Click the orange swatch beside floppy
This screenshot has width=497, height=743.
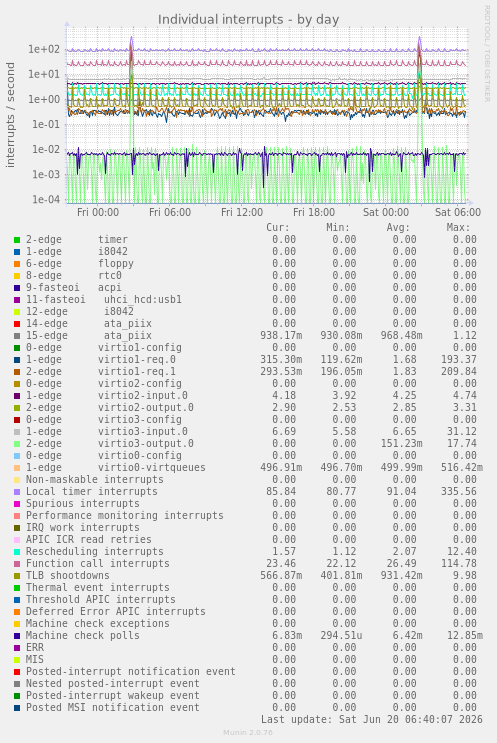tap(17, 264)
